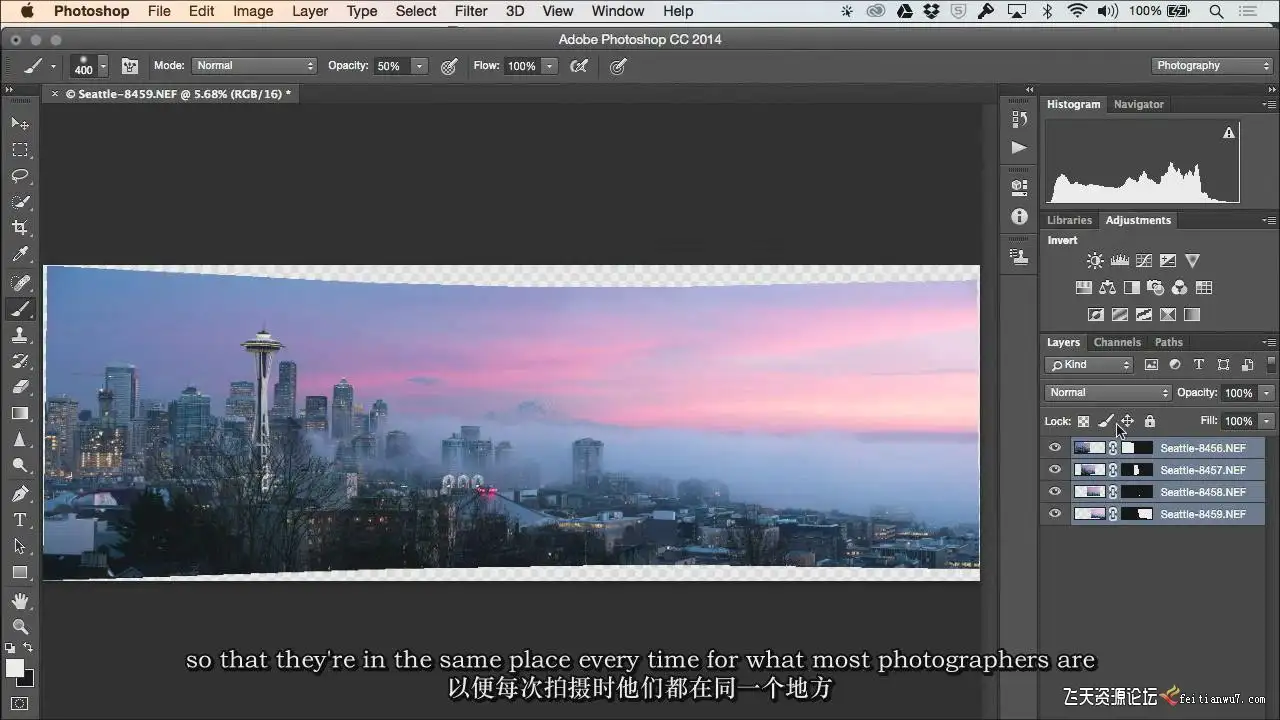Image resolution: width=1280 pixels, height=720 pixels.
Task: Select the Clone Stamp tool
Action: pos(20,335)
